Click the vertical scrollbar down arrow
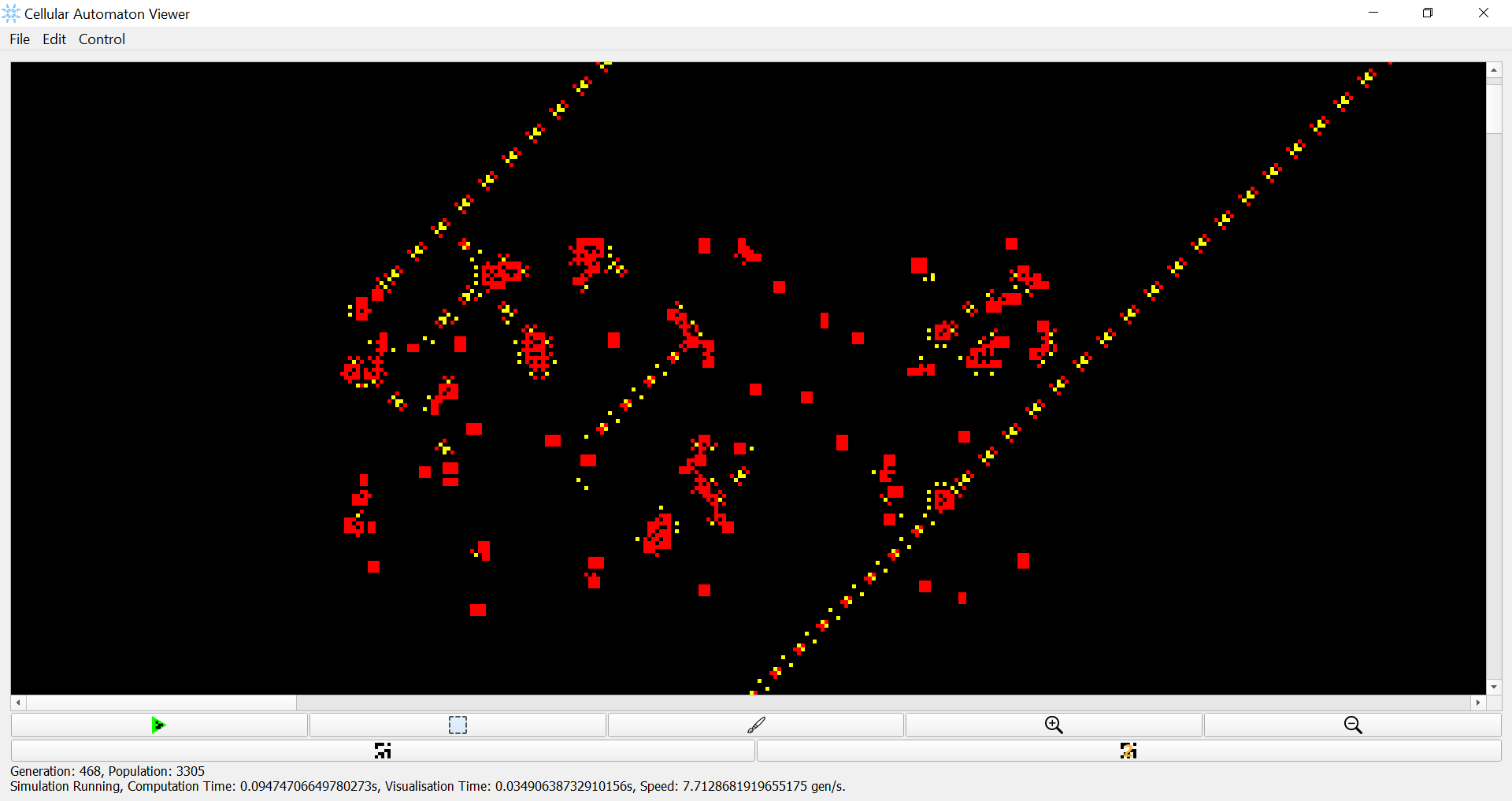 (1494, 687)
